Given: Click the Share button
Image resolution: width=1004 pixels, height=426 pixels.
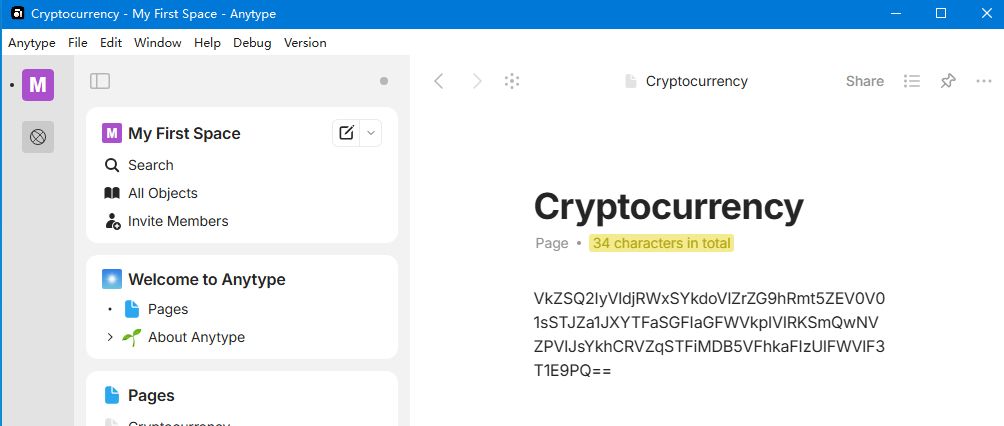Looking at the screenshot, I should pyautogui.click(x=864, y=81).
